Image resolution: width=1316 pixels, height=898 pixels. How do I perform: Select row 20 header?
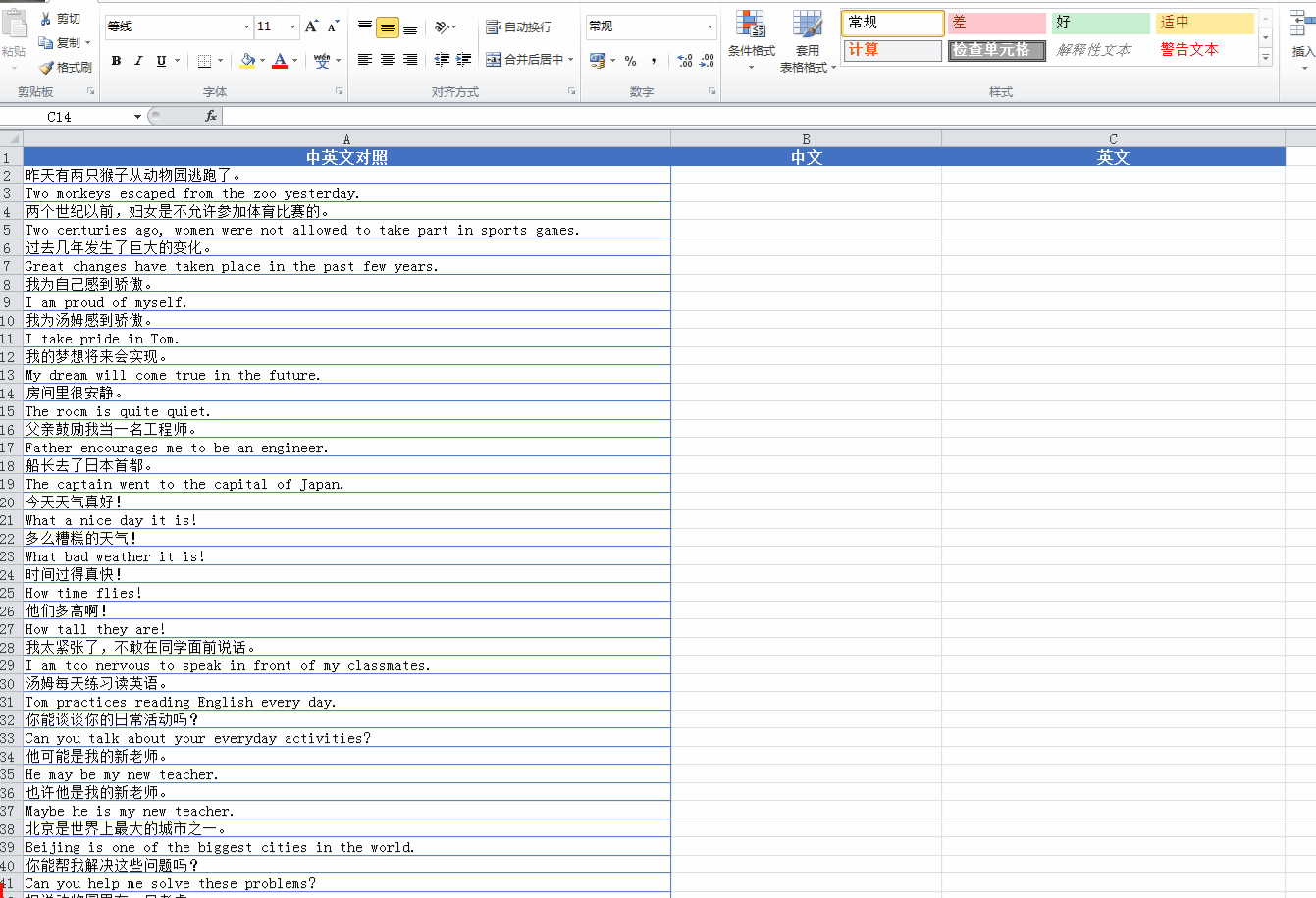point(10,502)
